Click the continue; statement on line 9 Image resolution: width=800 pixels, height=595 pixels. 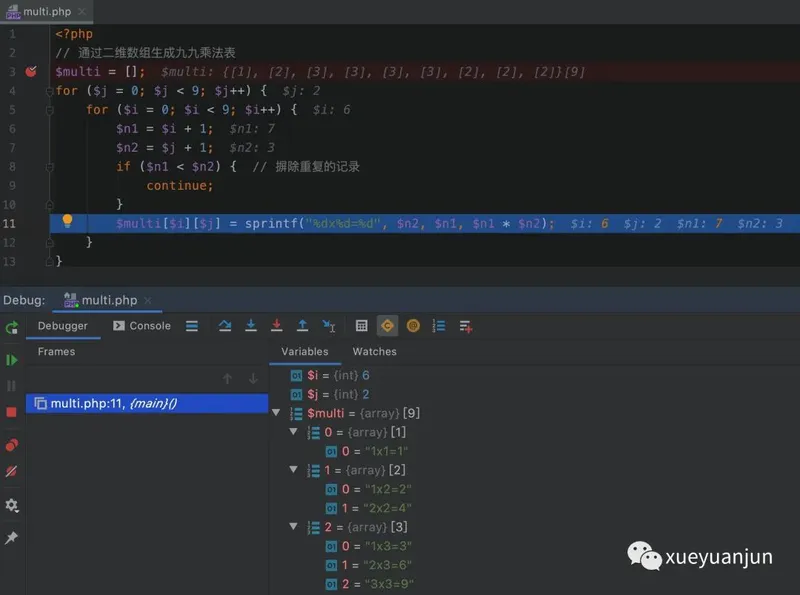pos(180,186)
